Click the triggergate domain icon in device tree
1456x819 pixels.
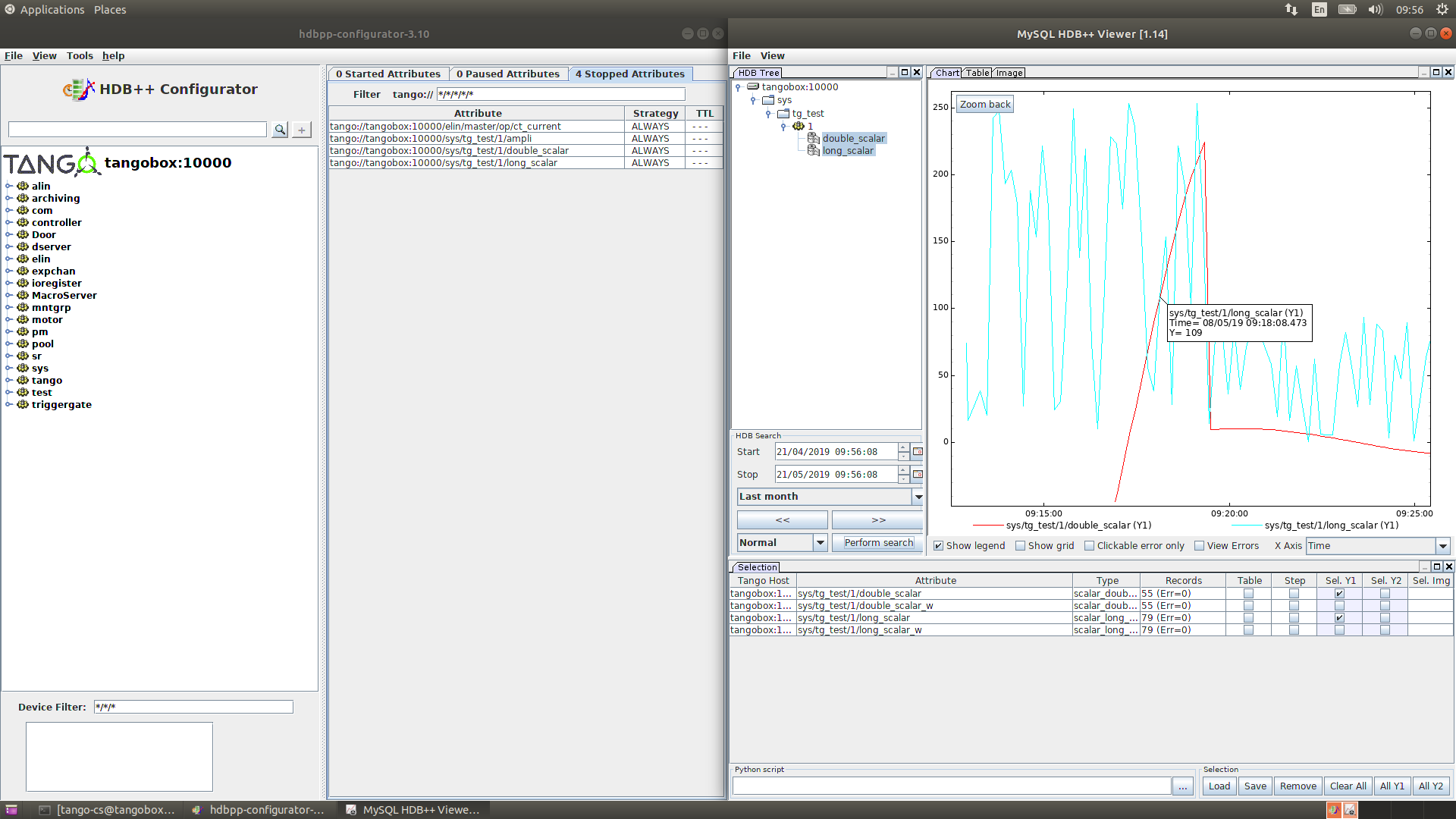[x=23, y=404]
